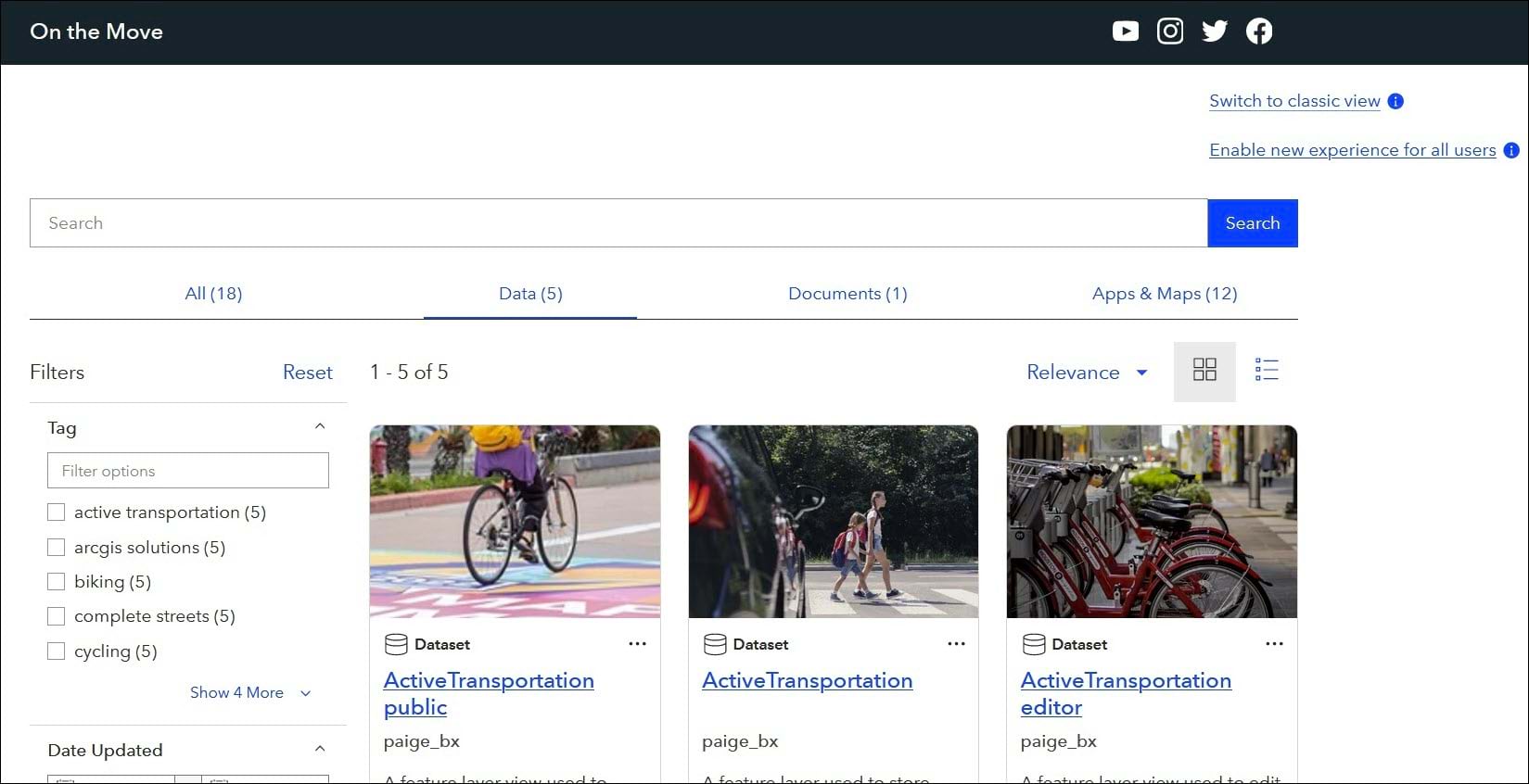Check the complete streets tag filter
1529x784 pixels.
(x=57, y=616)
